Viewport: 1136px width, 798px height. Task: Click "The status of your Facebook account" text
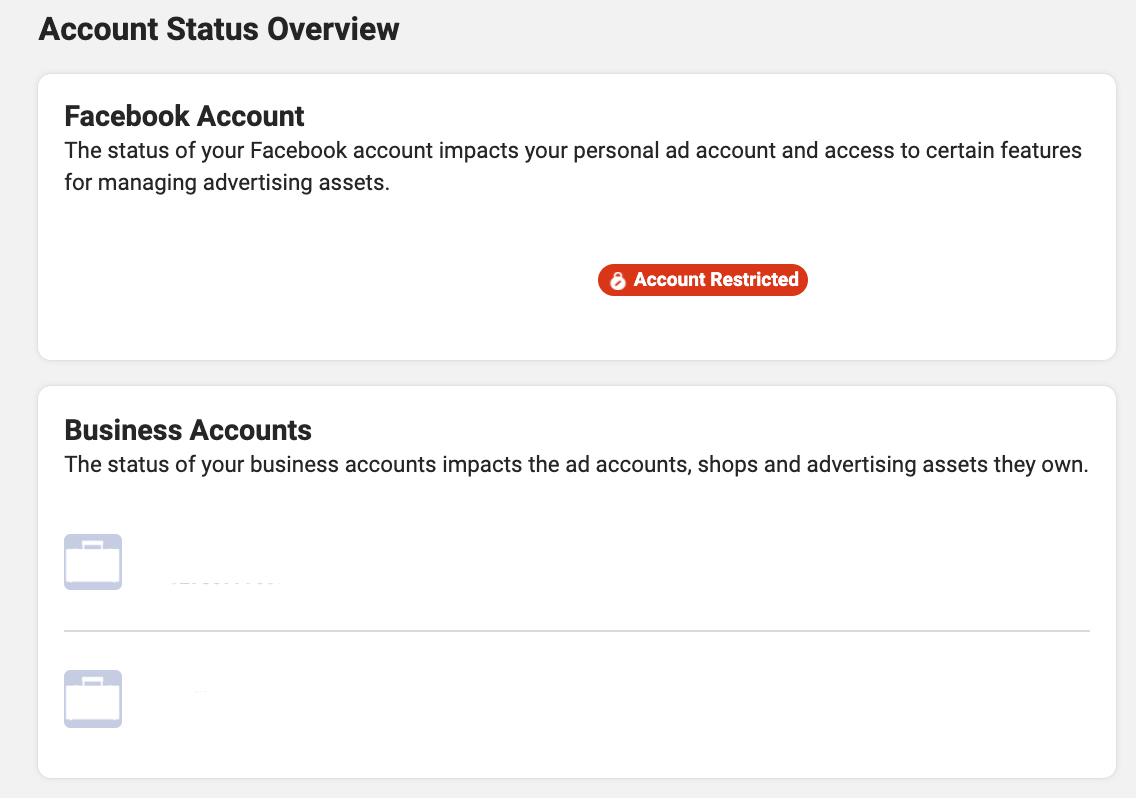248,152
